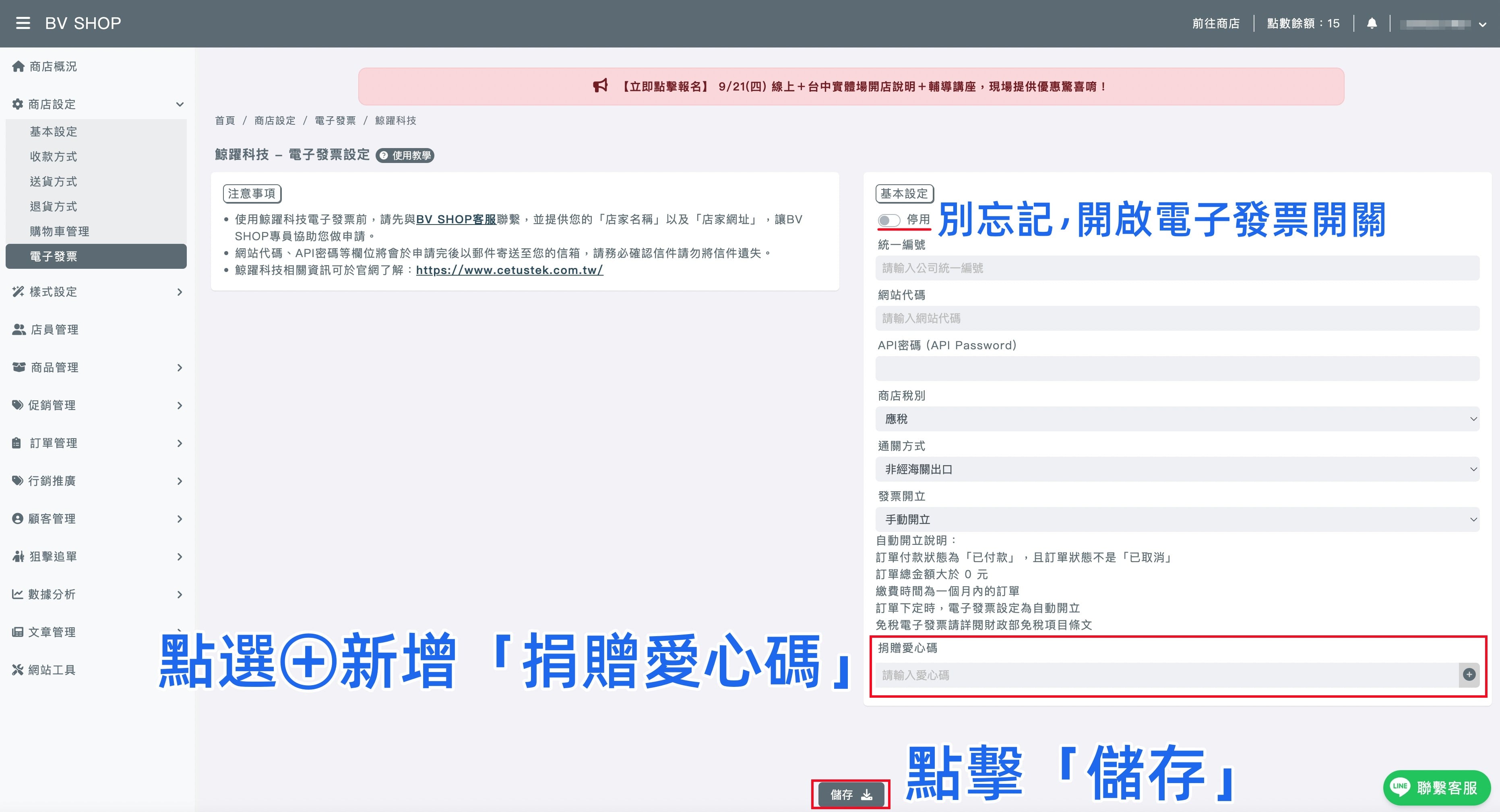This screenshot has height=812, width=1500.
Task: Click the box icon beside 商品管理
Action: tap(19, 367)
